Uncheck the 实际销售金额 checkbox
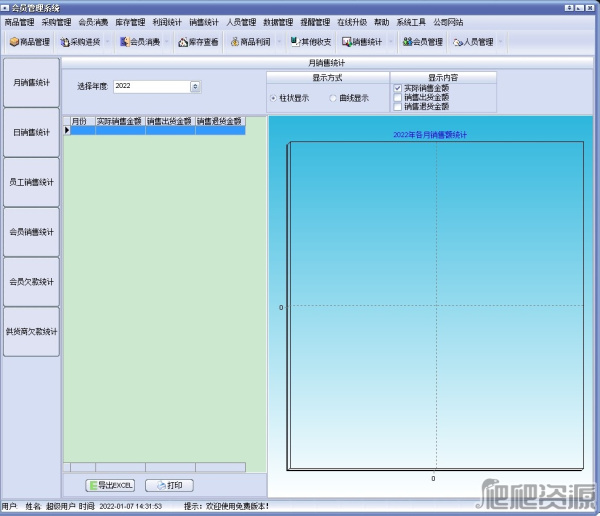This screenshot has height=516, width=600. click(x=398, y=88)
